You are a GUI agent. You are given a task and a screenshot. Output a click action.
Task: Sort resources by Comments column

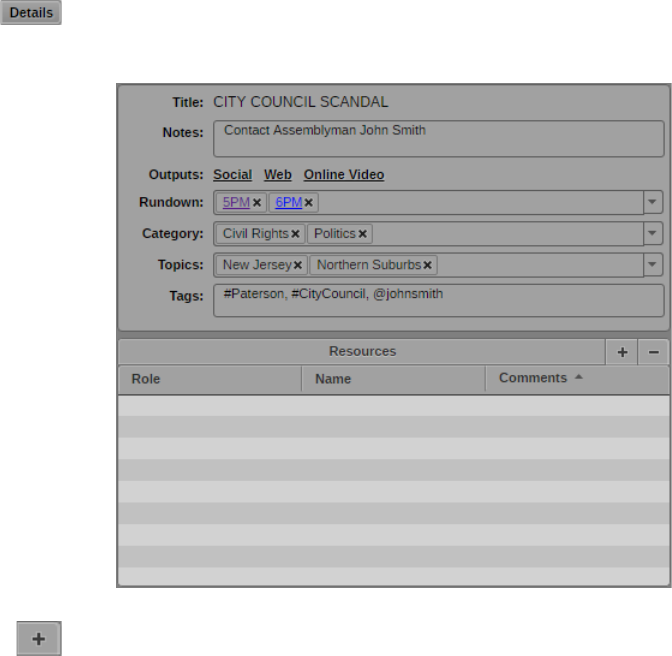click(577, 379)
